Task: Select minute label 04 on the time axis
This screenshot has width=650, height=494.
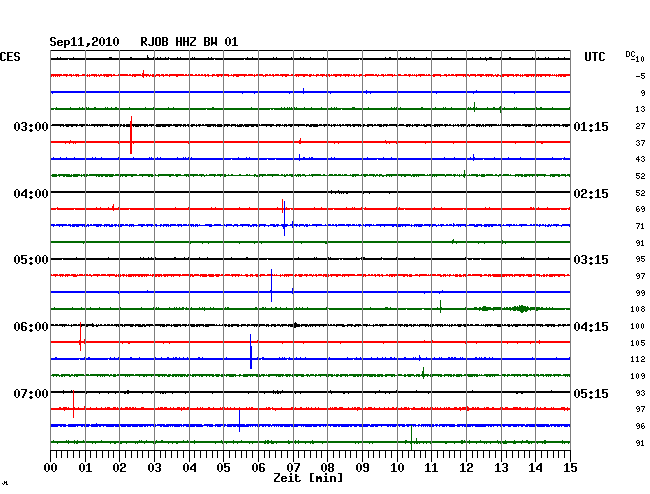Action: click(x=189, y=467)
